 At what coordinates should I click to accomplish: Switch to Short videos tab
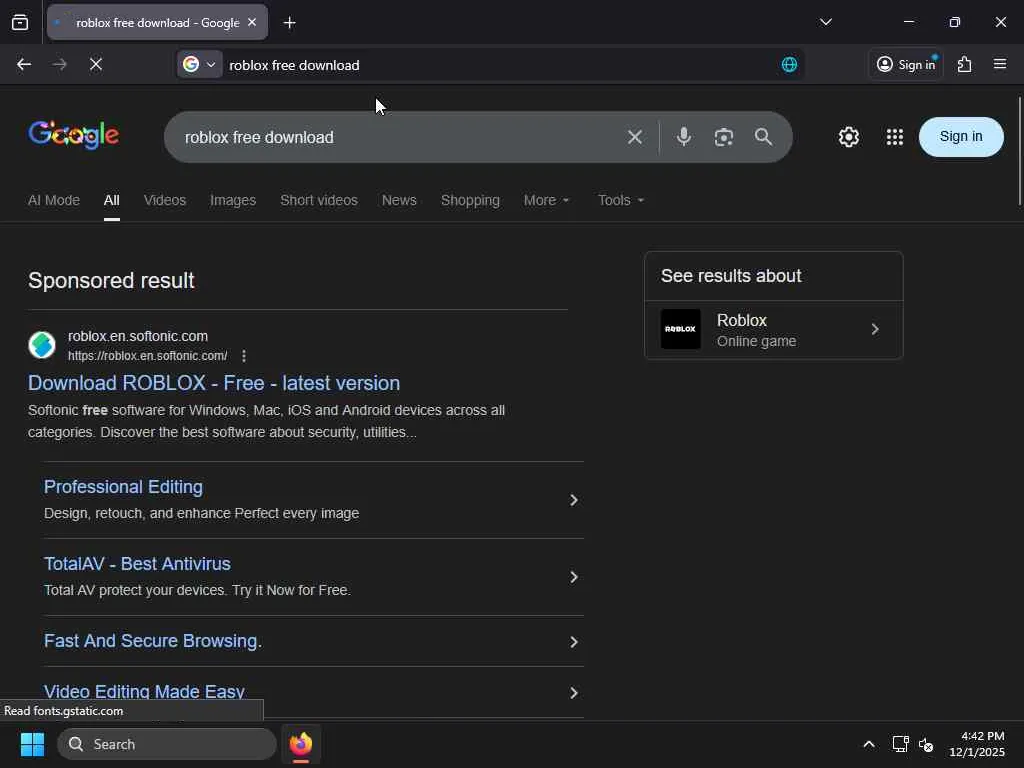[x=319, y=200]
